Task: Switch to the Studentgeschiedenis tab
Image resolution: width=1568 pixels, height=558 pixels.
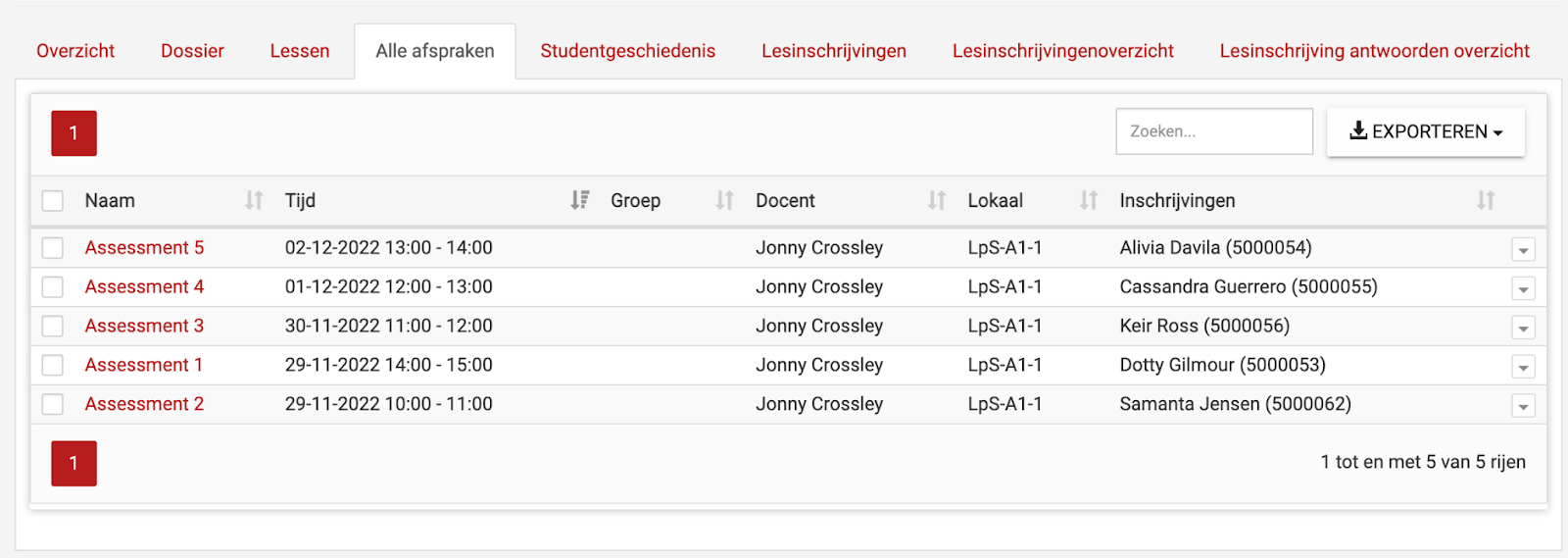Action: pyautogui.click(x=627, y=51)
